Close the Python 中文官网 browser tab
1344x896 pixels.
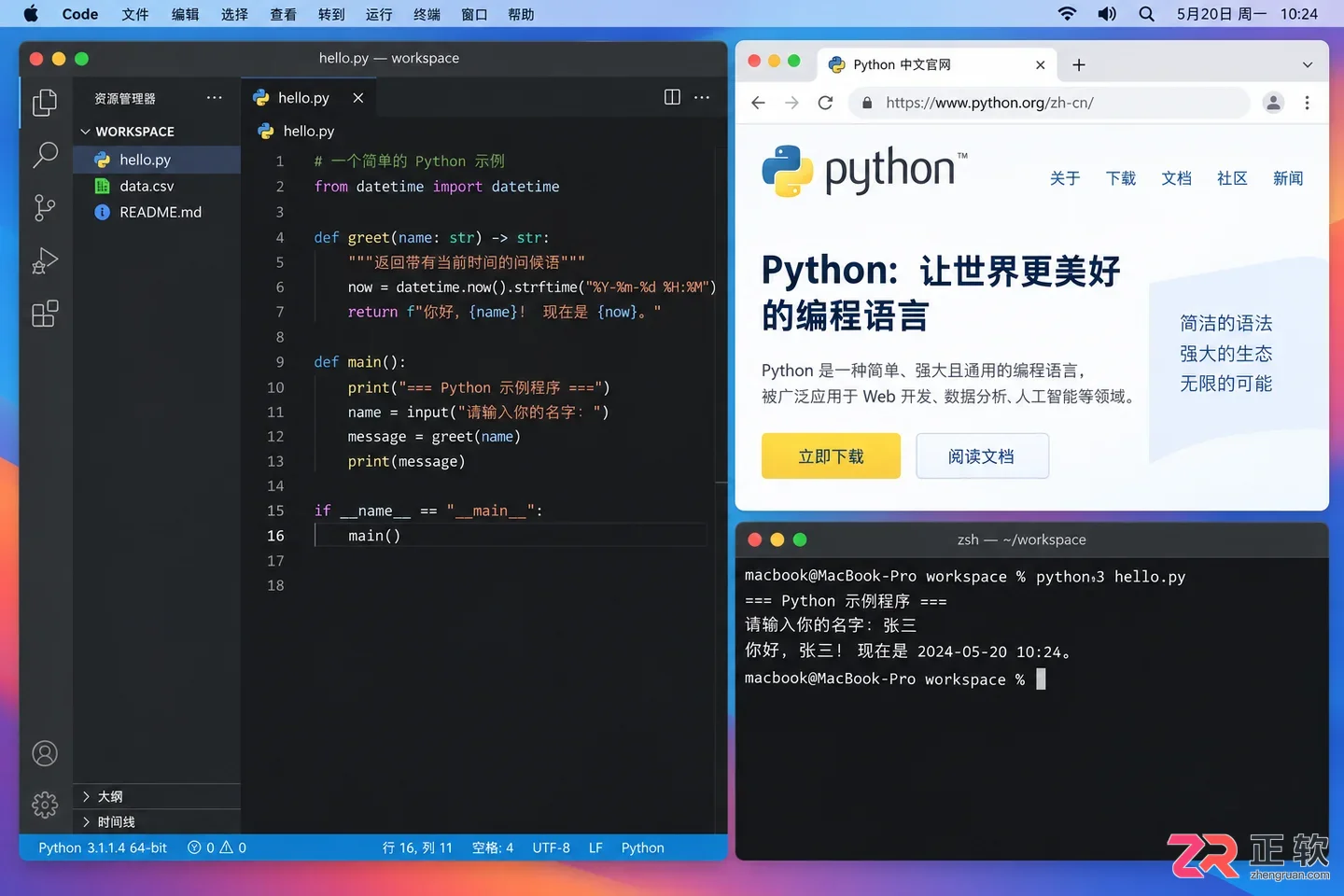click(1041, 64)
